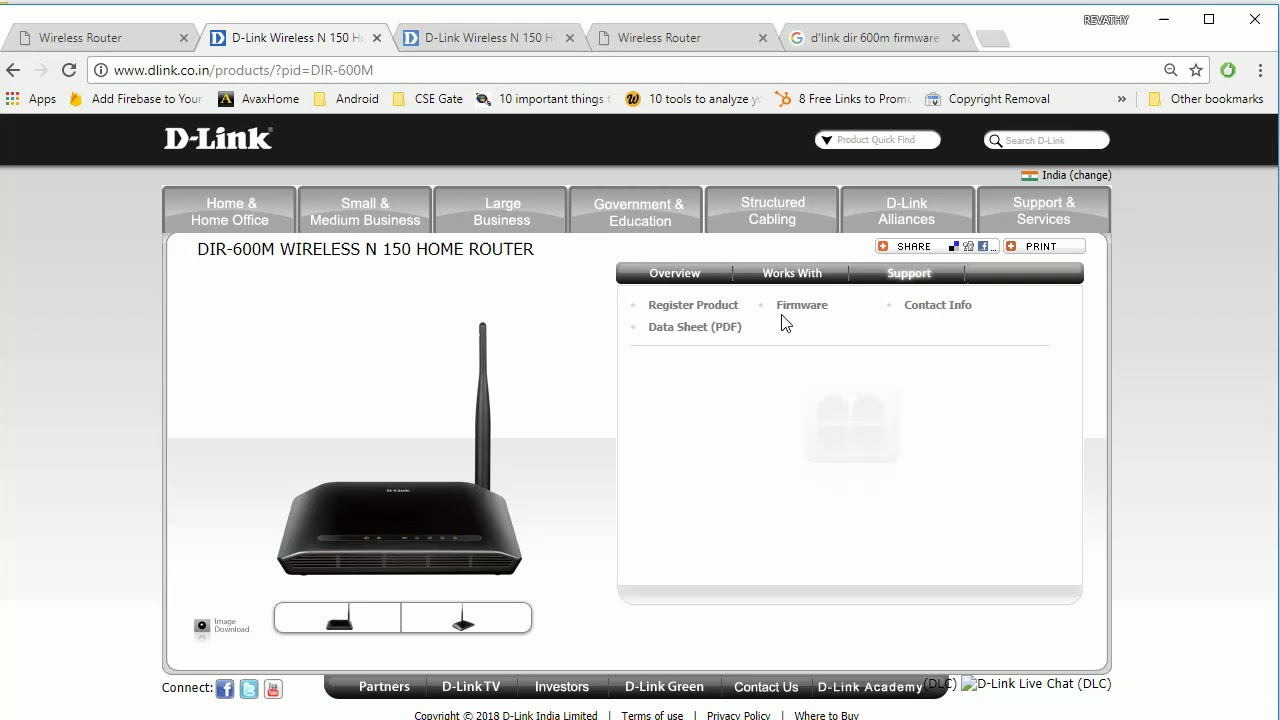Select the Overview product tab
Image resolution: width=1280 pixels, height=720 pixels.
(674, 273)
